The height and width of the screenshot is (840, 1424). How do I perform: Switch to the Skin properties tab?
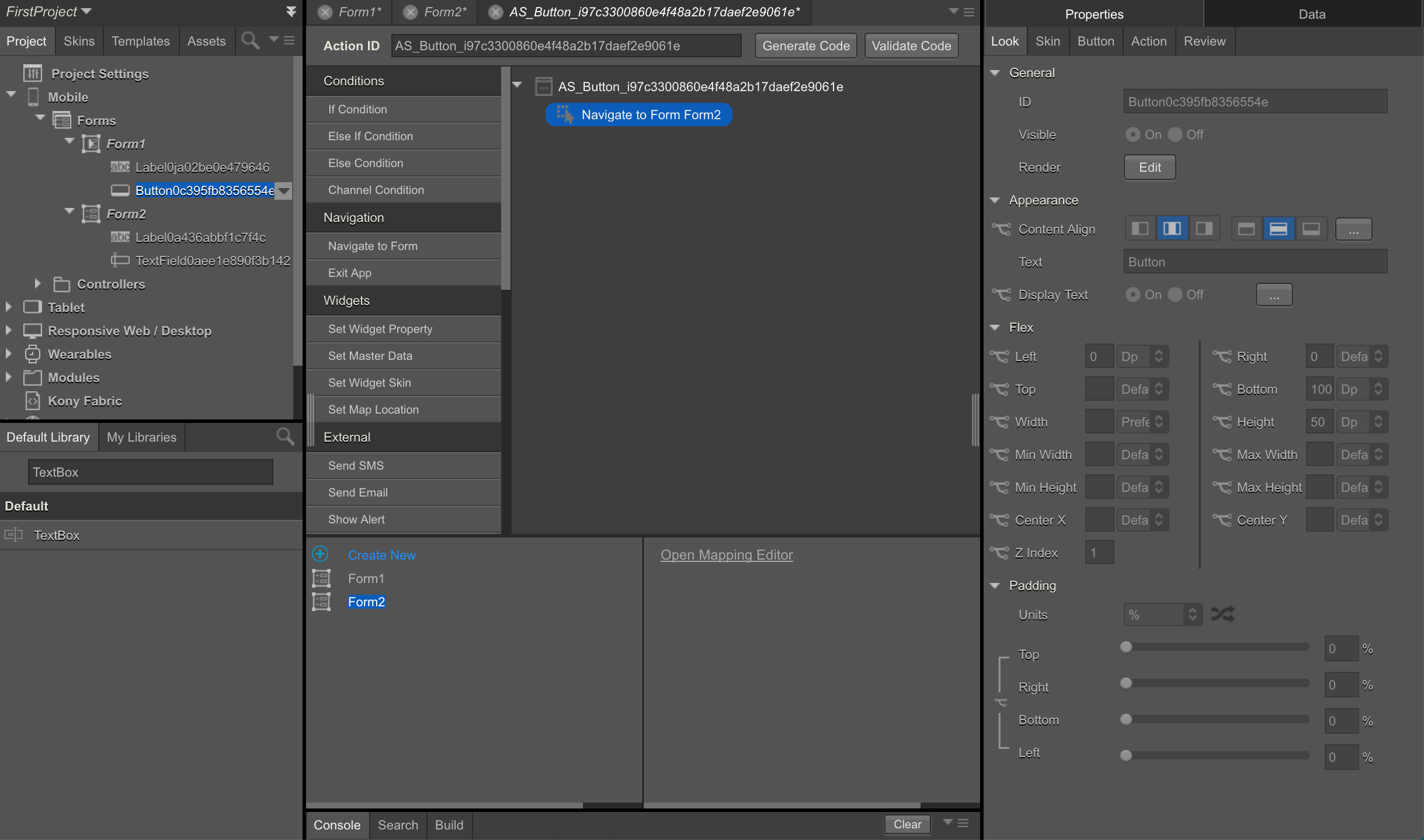[1047, 41]
